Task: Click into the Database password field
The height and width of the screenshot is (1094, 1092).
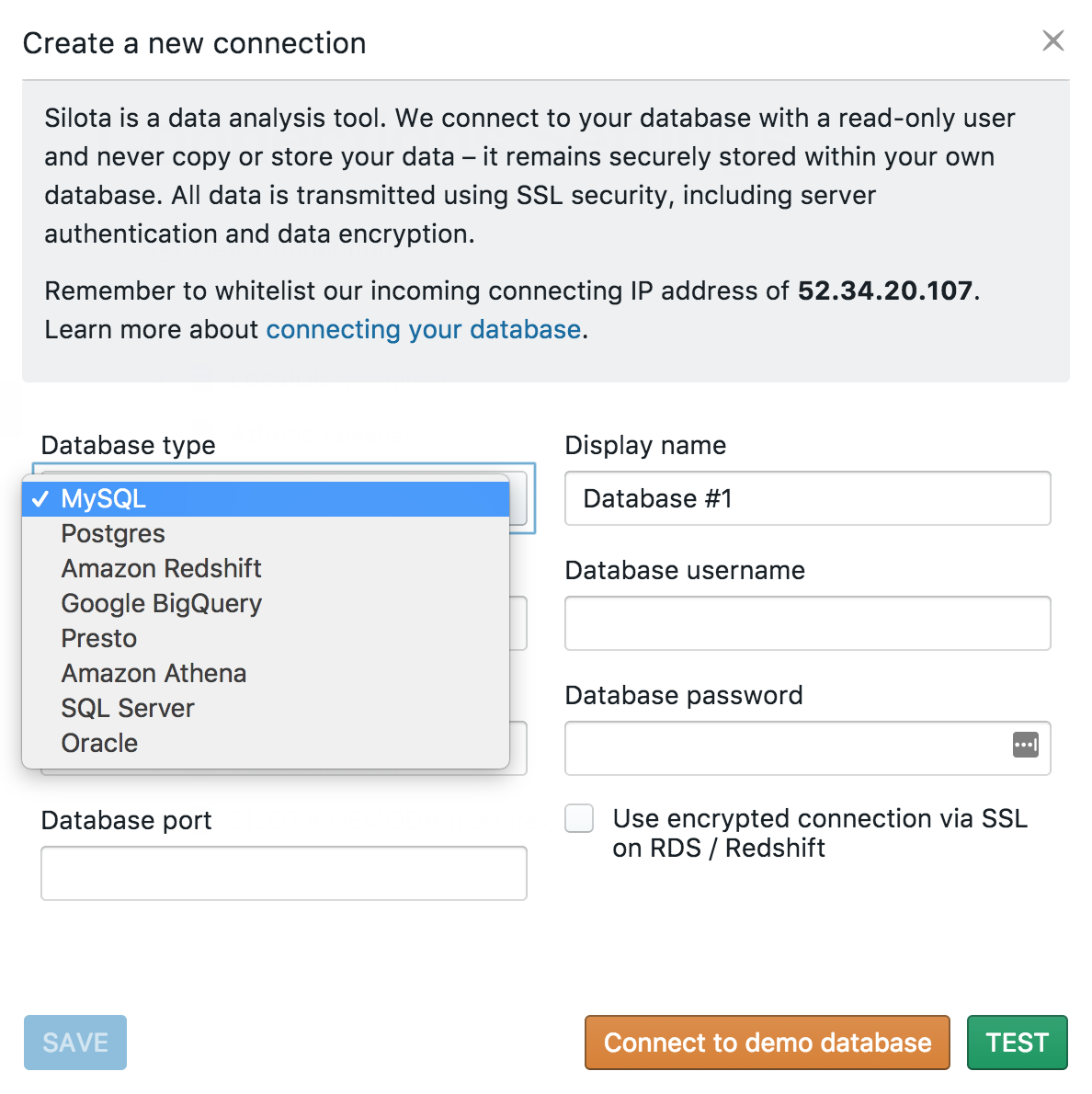Action: point(807,748)
